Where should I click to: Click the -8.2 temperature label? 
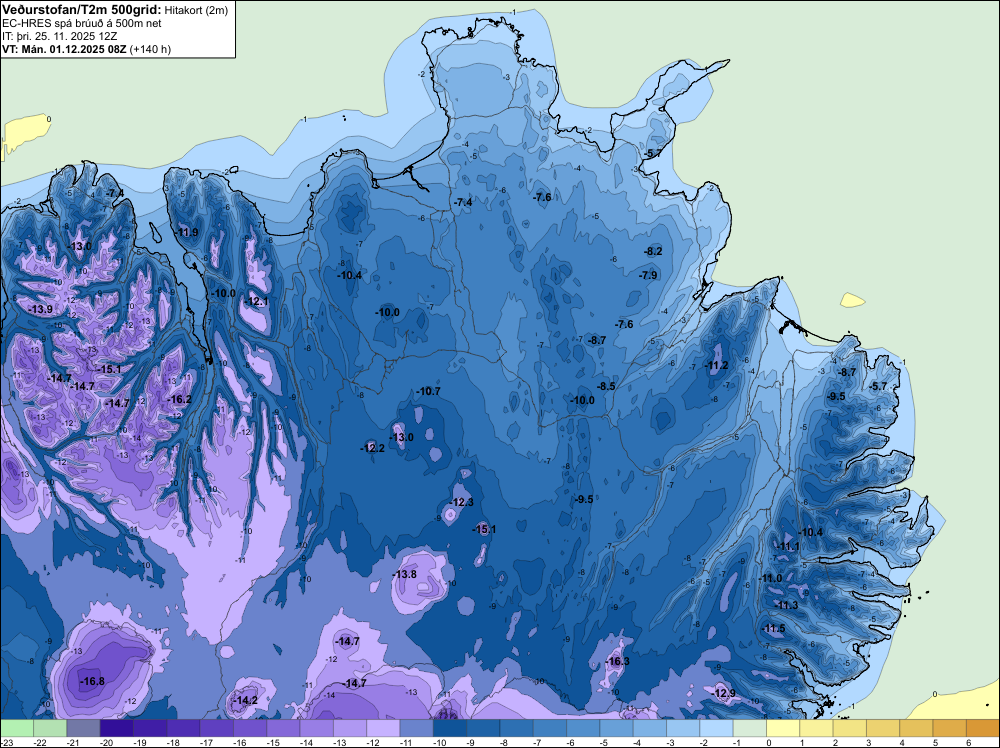(x=653, y=251)
